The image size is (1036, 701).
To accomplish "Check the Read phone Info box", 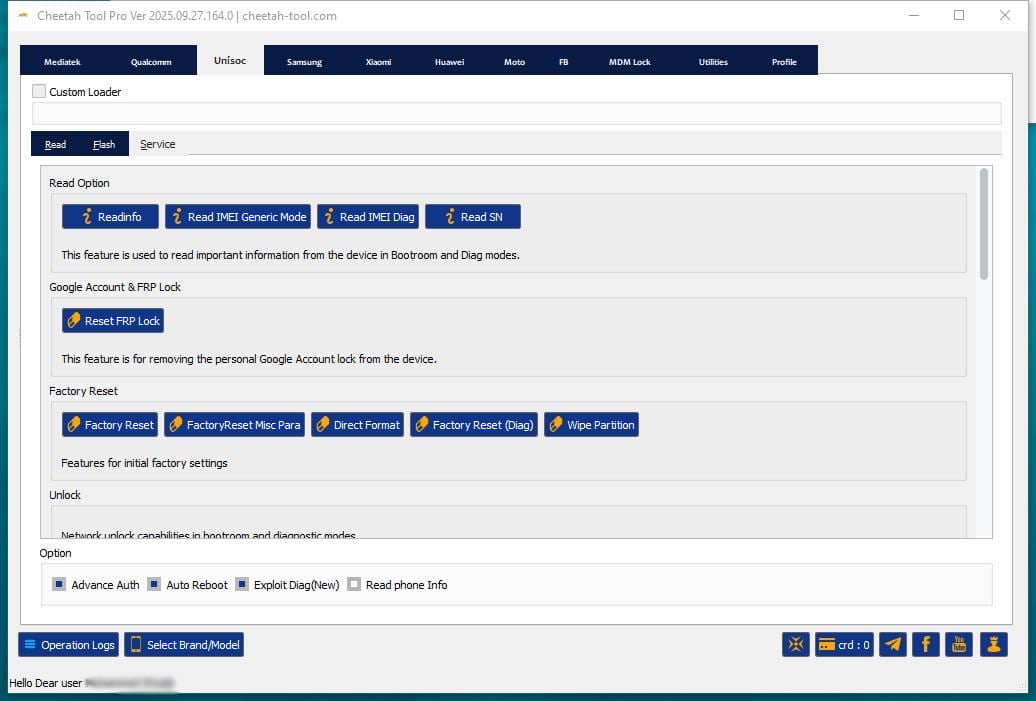I will [354, 585].
